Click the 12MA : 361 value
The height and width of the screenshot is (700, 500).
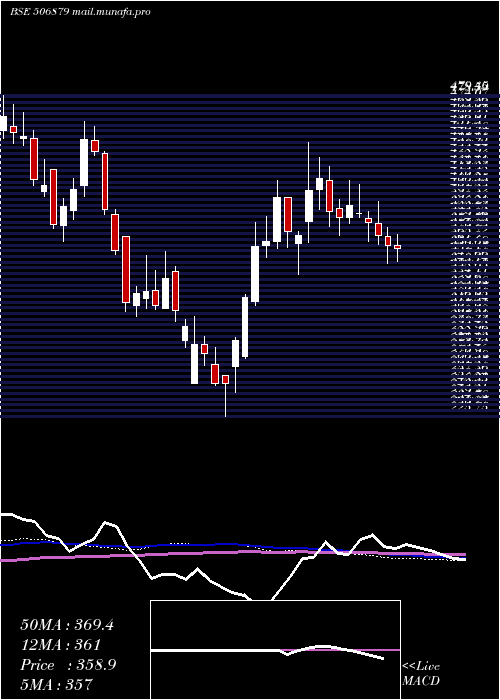click(x=60, y=645)
